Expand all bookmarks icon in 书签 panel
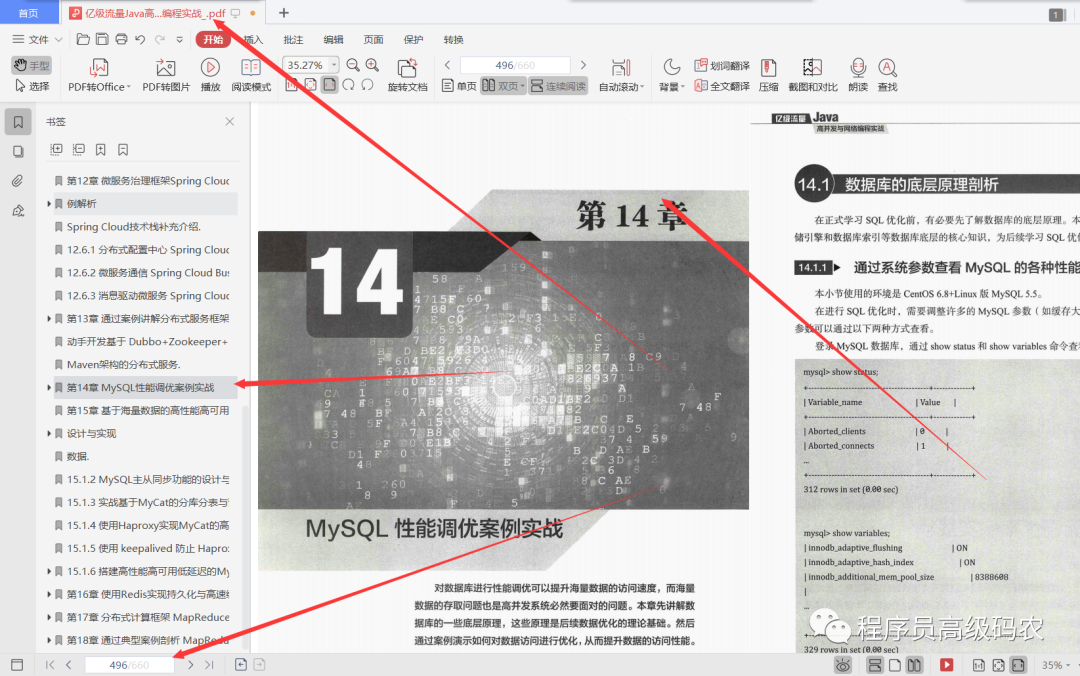The image size is (1080, 676). 56,150
